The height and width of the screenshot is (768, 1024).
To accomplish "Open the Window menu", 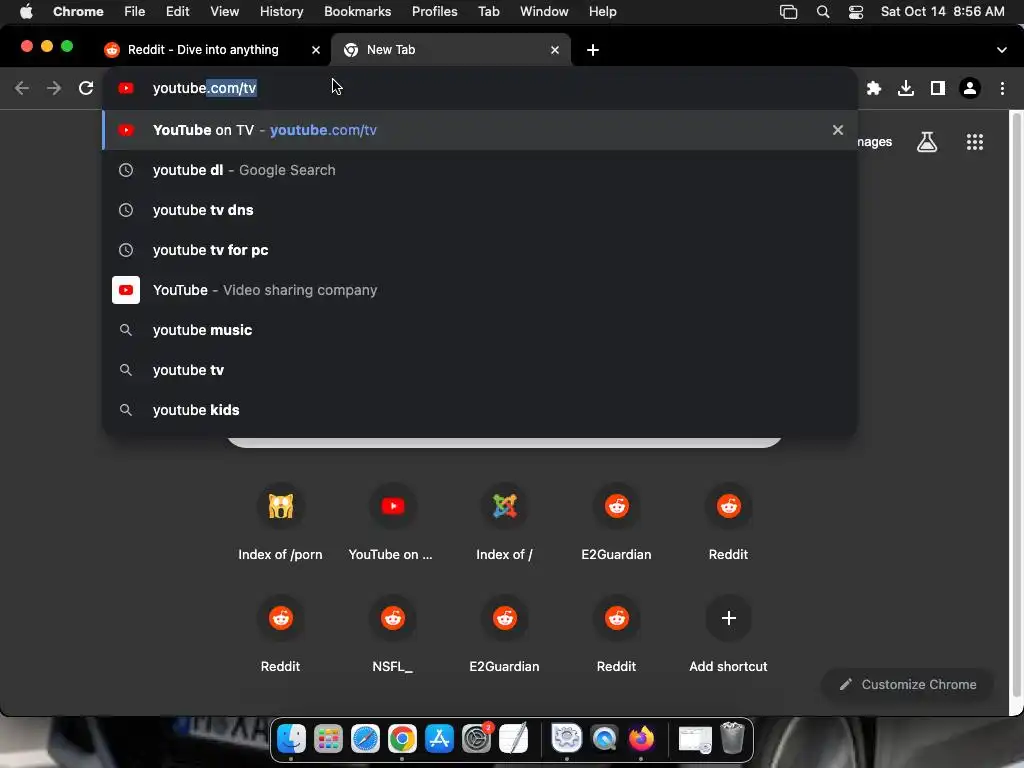I will [544, 11].
